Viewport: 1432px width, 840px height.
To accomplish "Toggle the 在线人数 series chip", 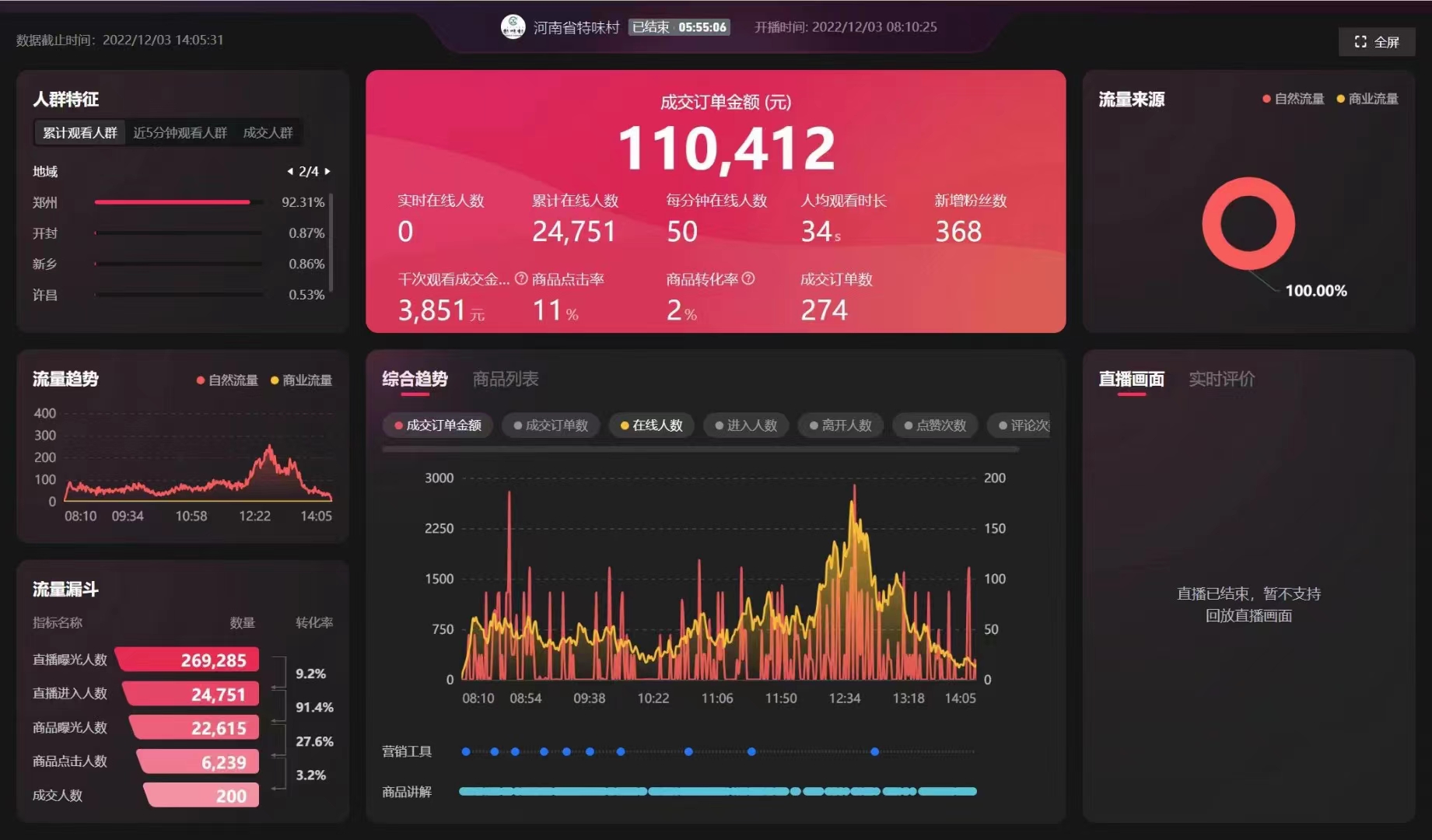I will (651, 425).
